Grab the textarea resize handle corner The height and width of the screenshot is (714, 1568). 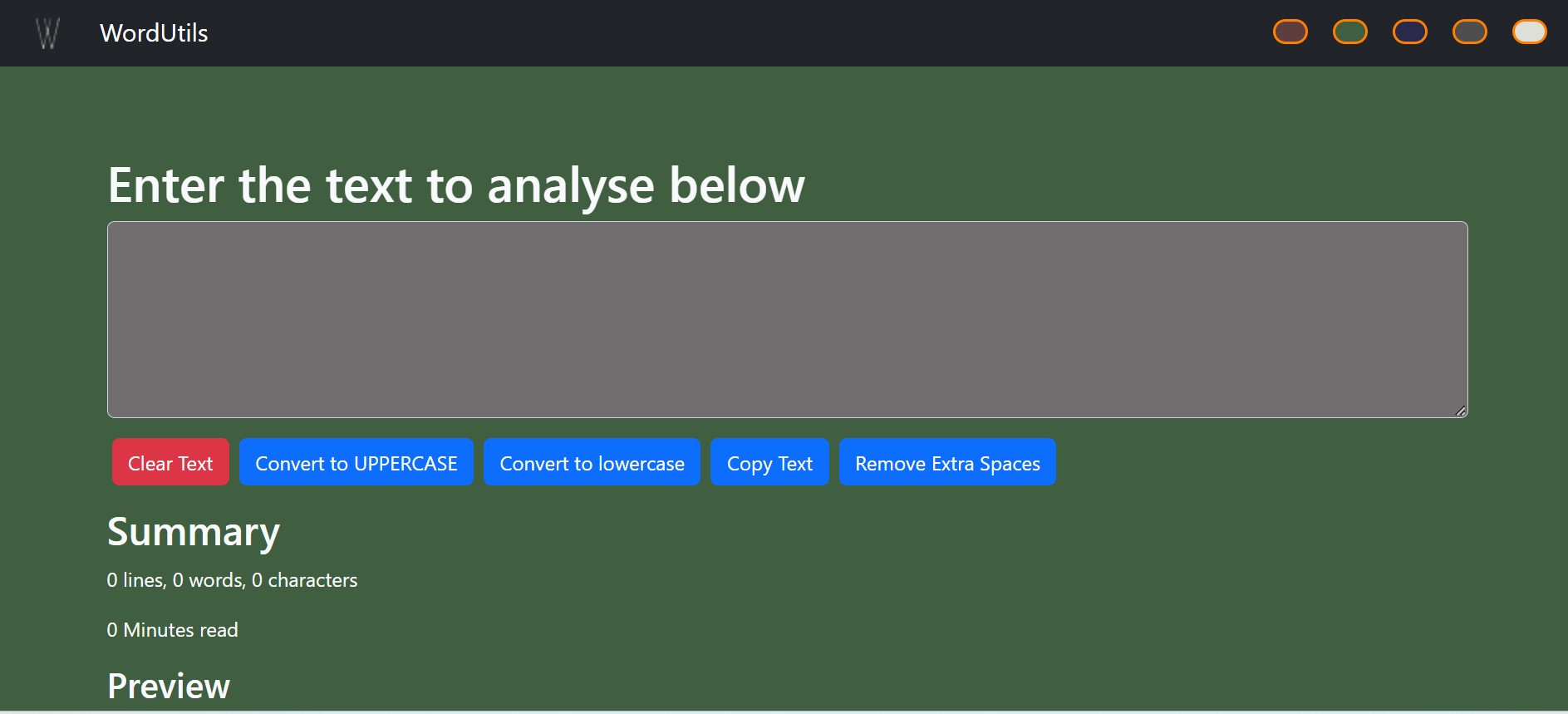click(1461, 411)
